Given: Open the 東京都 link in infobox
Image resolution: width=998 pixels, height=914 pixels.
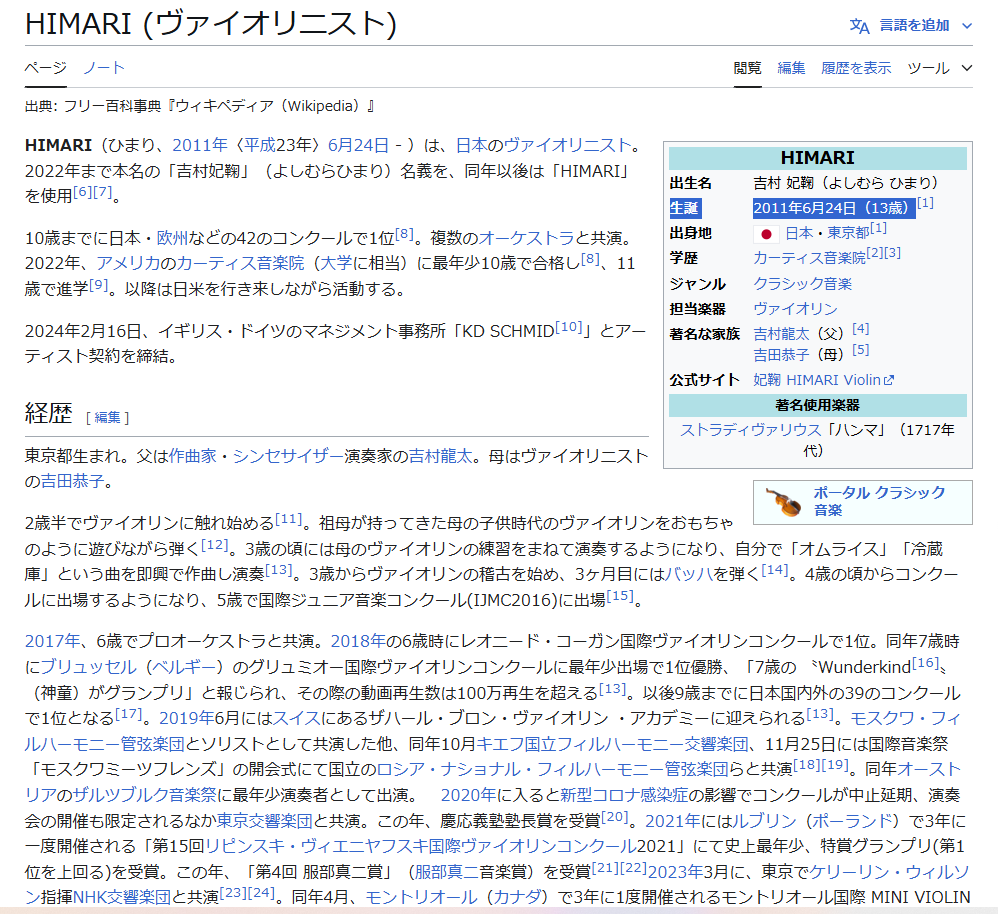Looking at the screenshot, I should (x=848, y=234).
